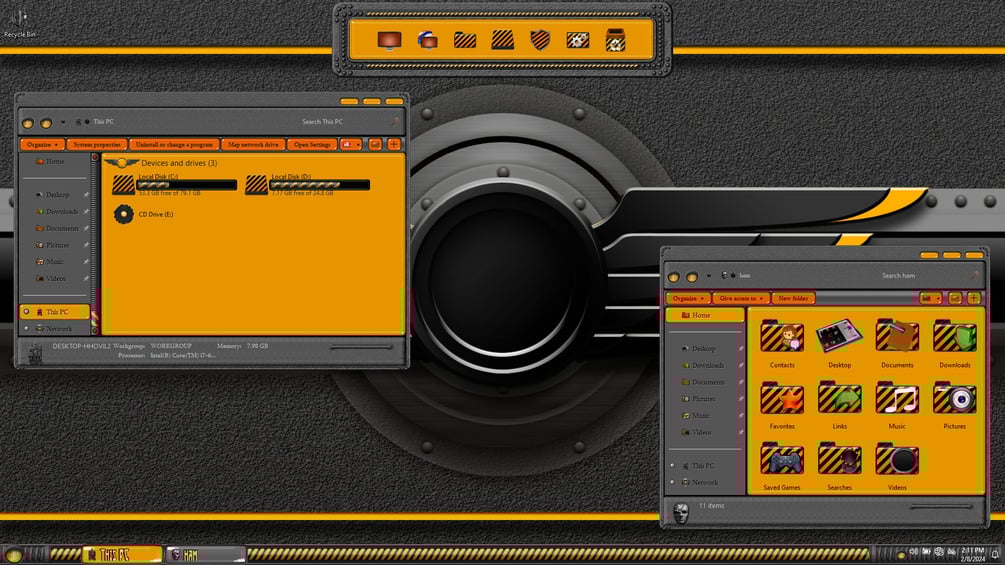The image size is (1005, 565).
Task: Click the Search This PC field
Action: [x=346, y=122]
